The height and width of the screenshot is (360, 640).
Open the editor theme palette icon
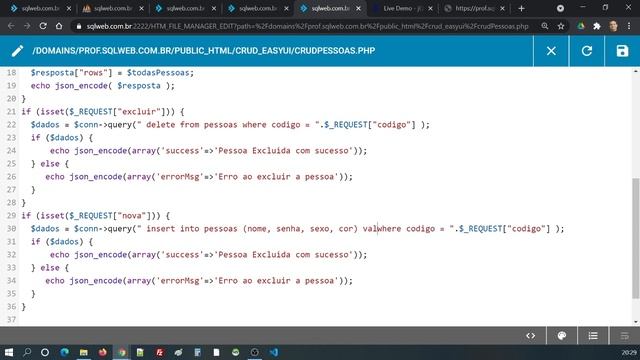562,336
